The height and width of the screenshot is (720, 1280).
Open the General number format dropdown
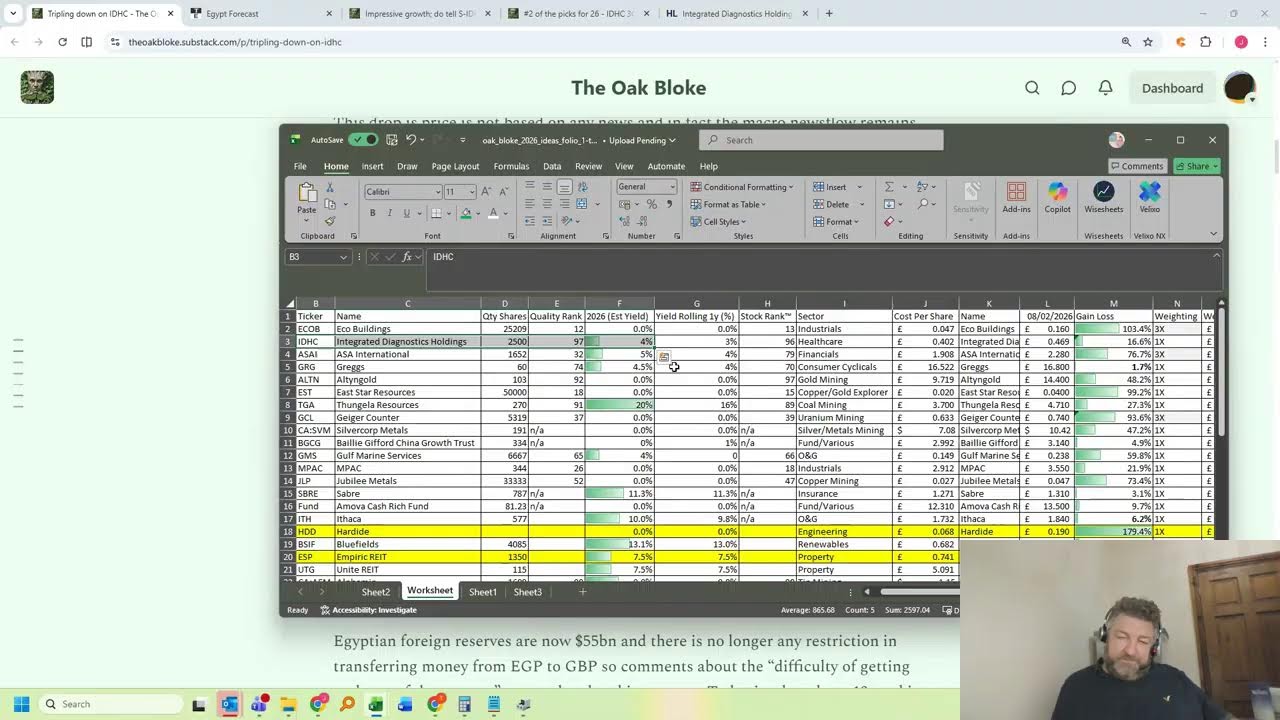(x=672, y=187)
